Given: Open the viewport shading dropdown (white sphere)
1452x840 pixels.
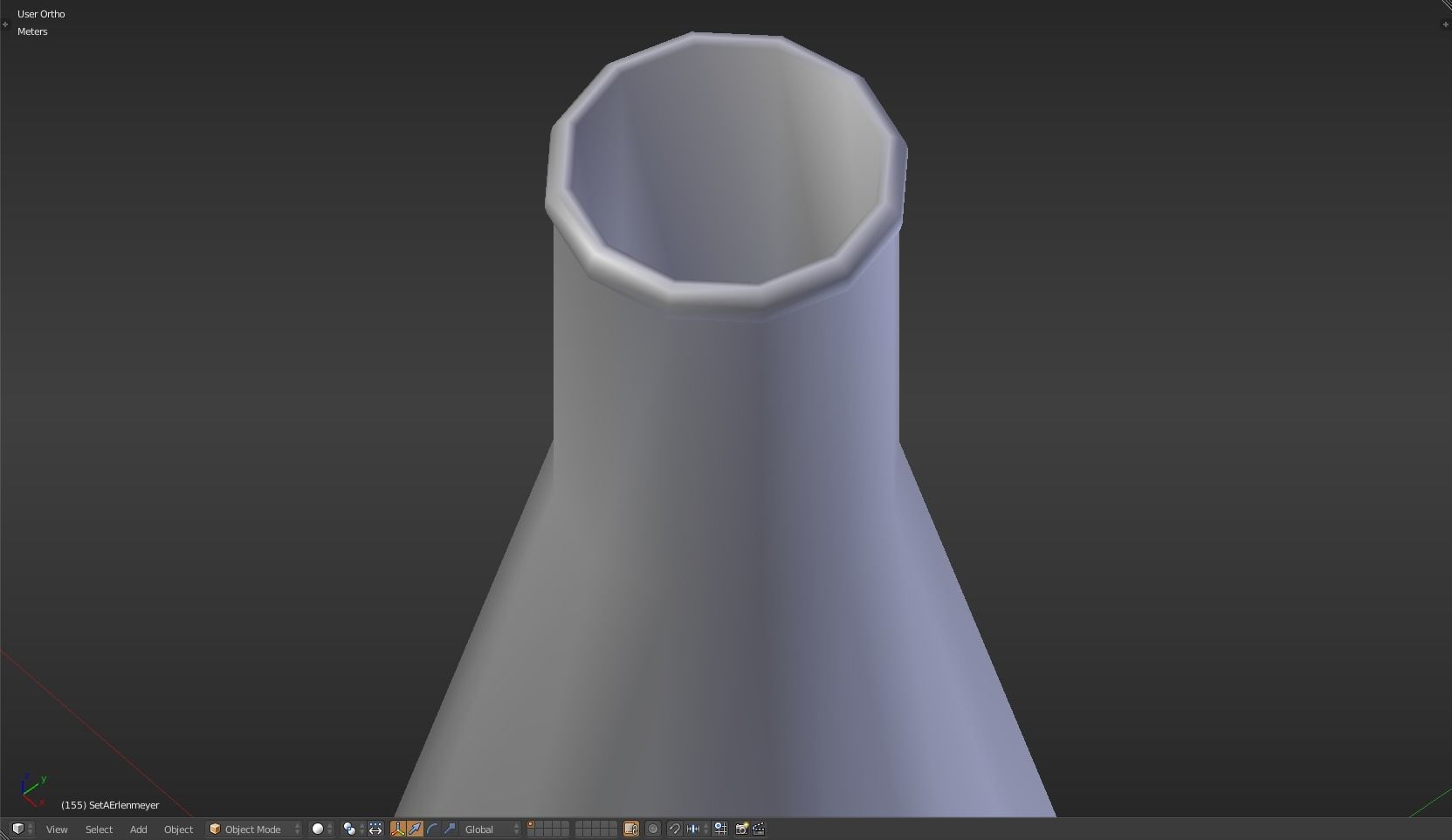Looking at the screenshot, I should point(322,829).
